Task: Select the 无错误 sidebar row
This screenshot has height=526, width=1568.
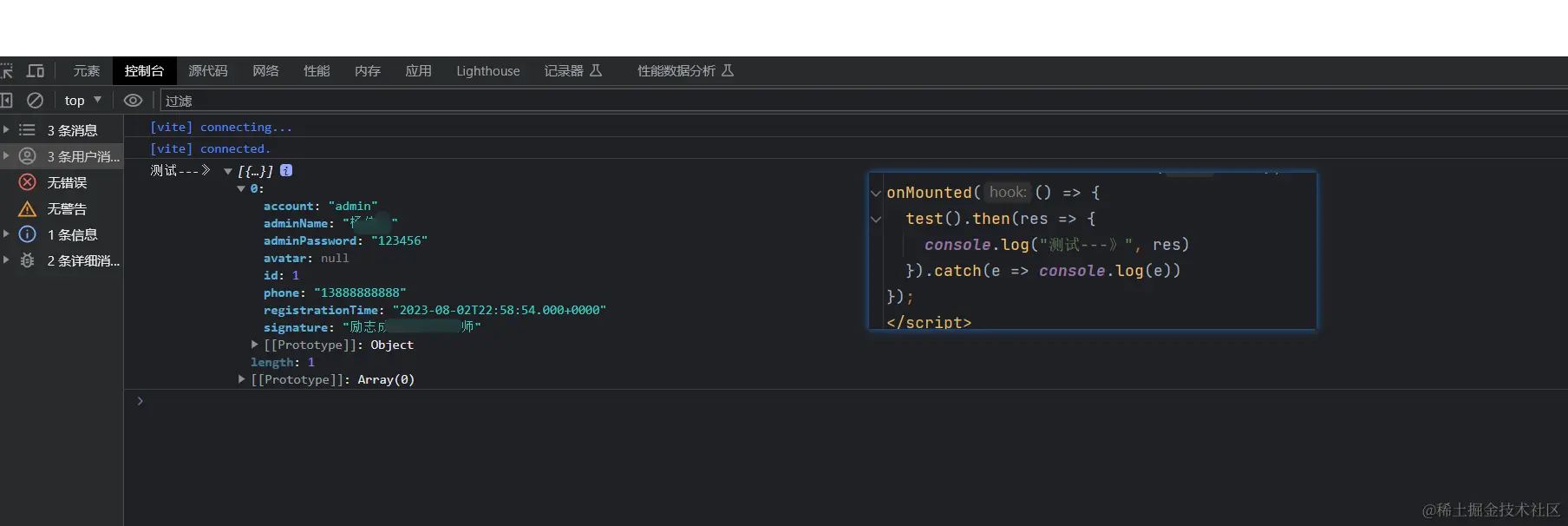Action: click(x=62, y=182)
